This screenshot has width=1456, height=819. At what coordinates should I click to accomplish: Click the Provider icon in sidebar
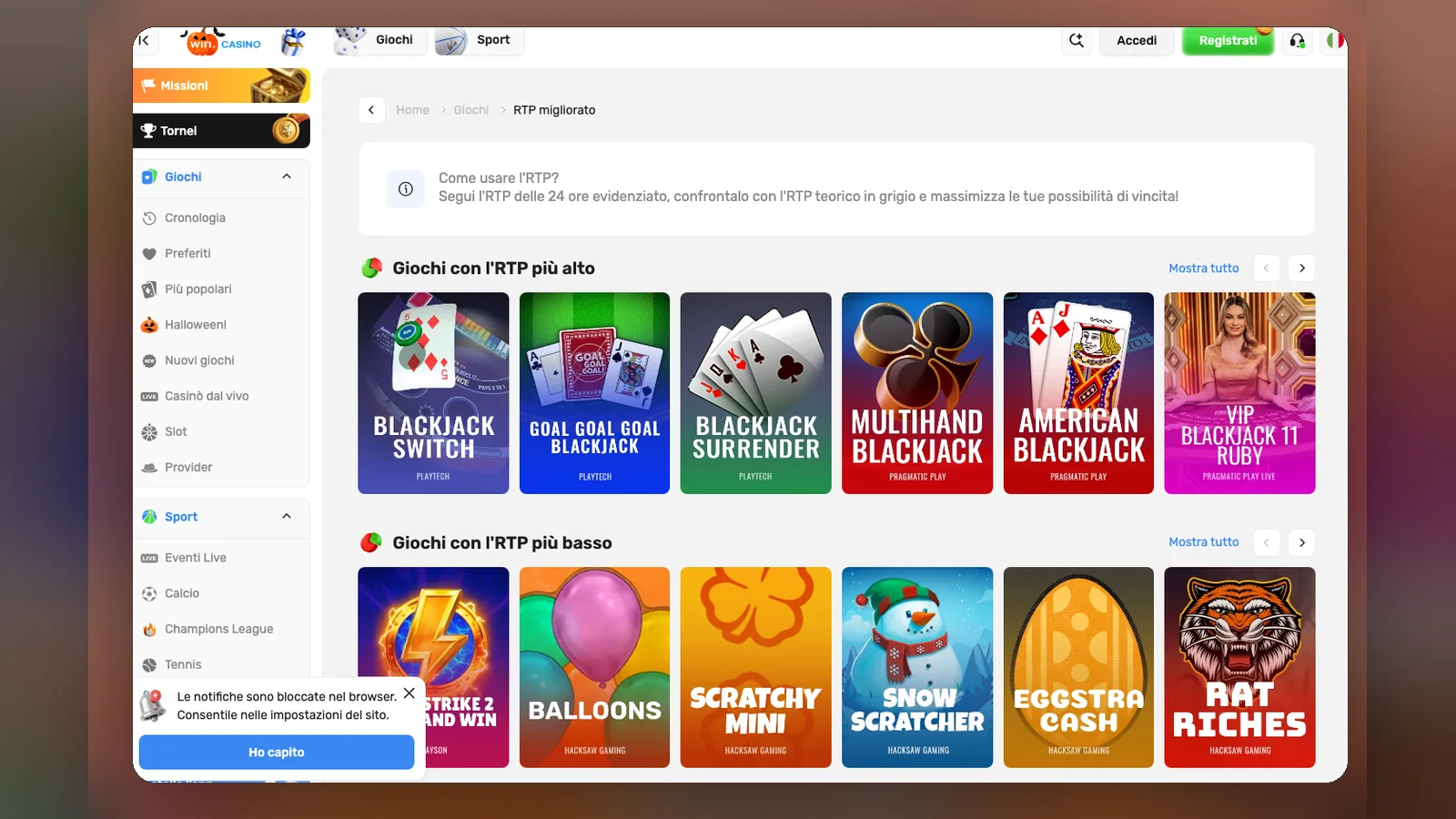point(149,468)
